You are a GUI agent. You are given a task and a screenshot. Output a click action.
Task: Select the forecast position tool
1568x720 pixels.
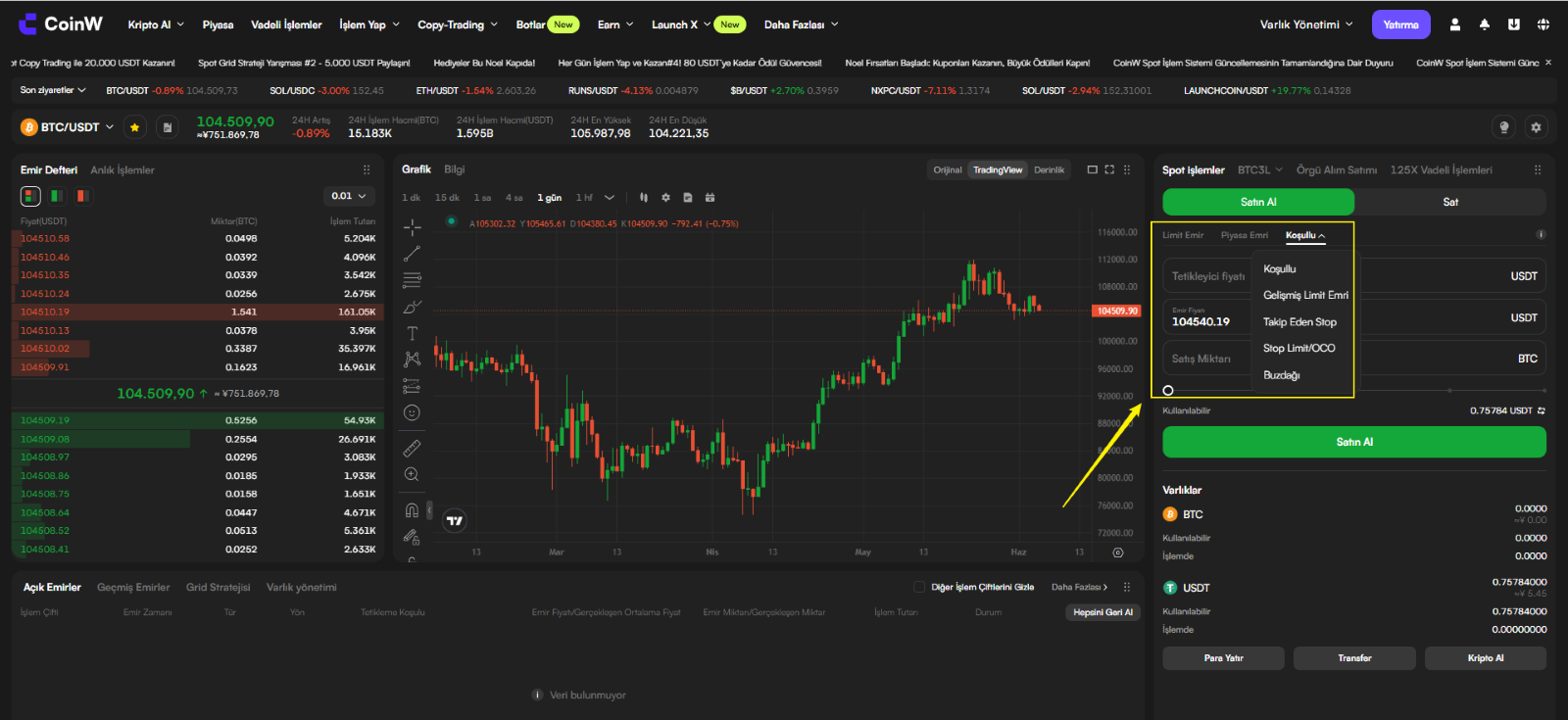(412, 386)
